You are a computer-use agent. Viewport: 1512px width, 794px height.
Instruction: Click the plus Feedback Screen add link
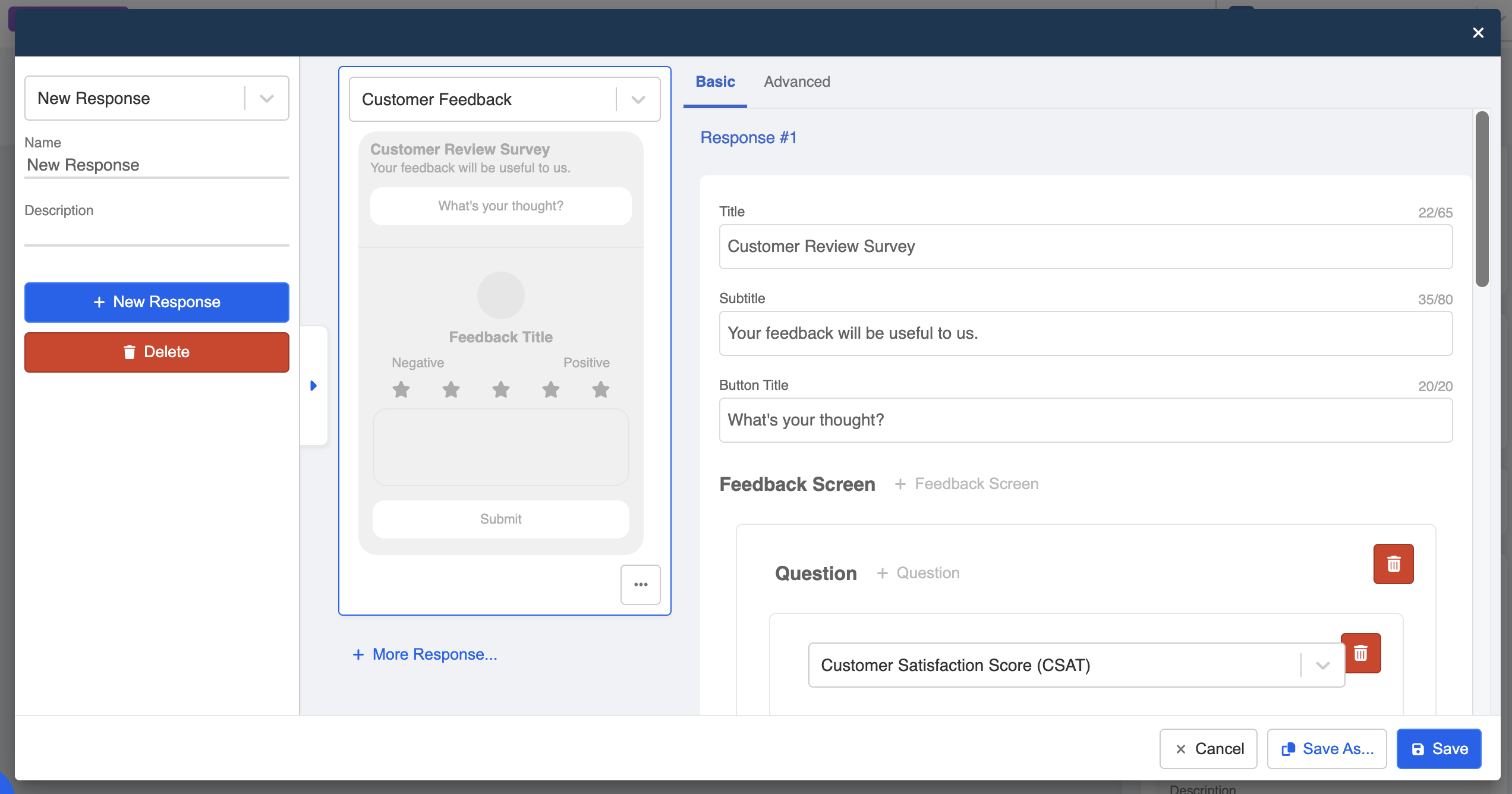pos(967,484)
